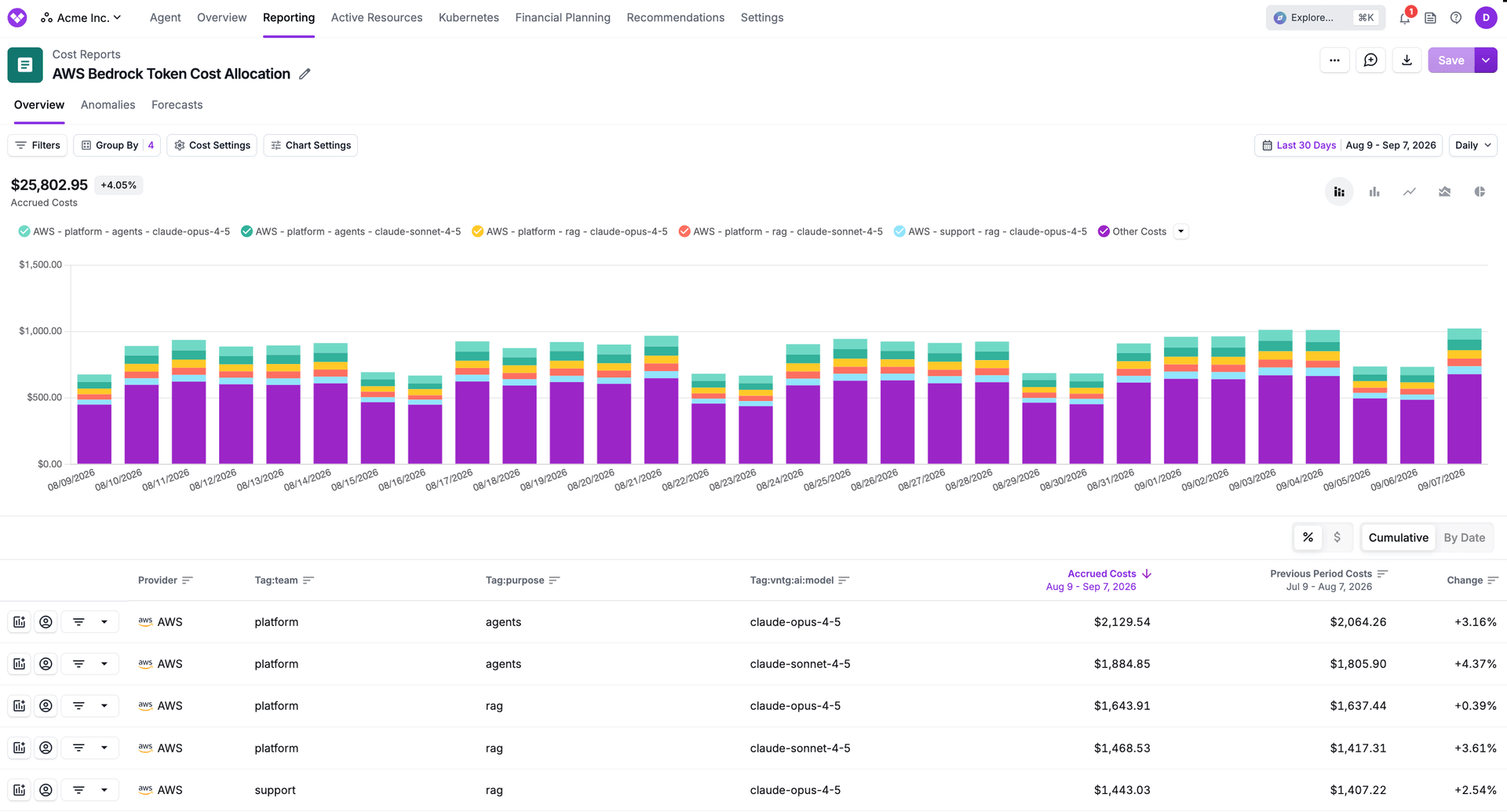This screenshot has height=812, width=1507.
Task: Open filter dropdown for platform rag claude-opus-4-5 row
Action: tap(90, 706)
